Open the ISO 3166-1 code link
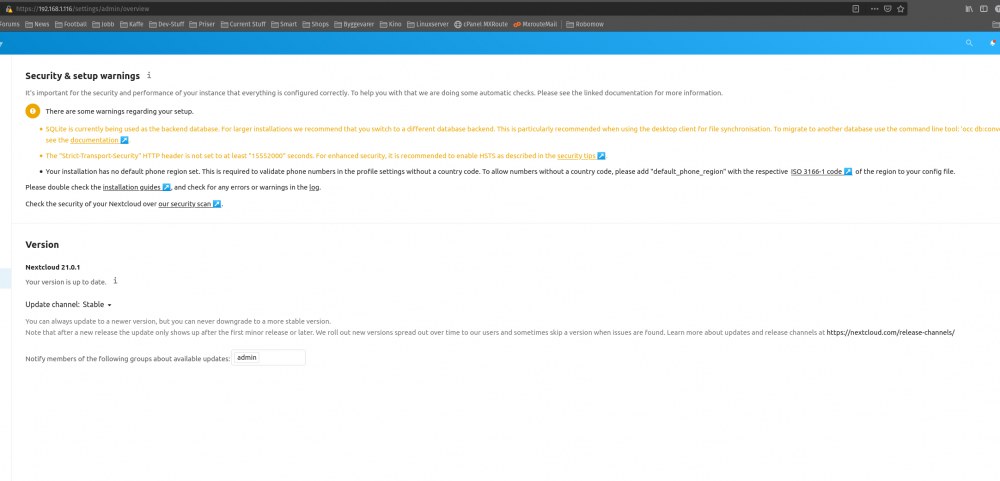 click(821, 172)
